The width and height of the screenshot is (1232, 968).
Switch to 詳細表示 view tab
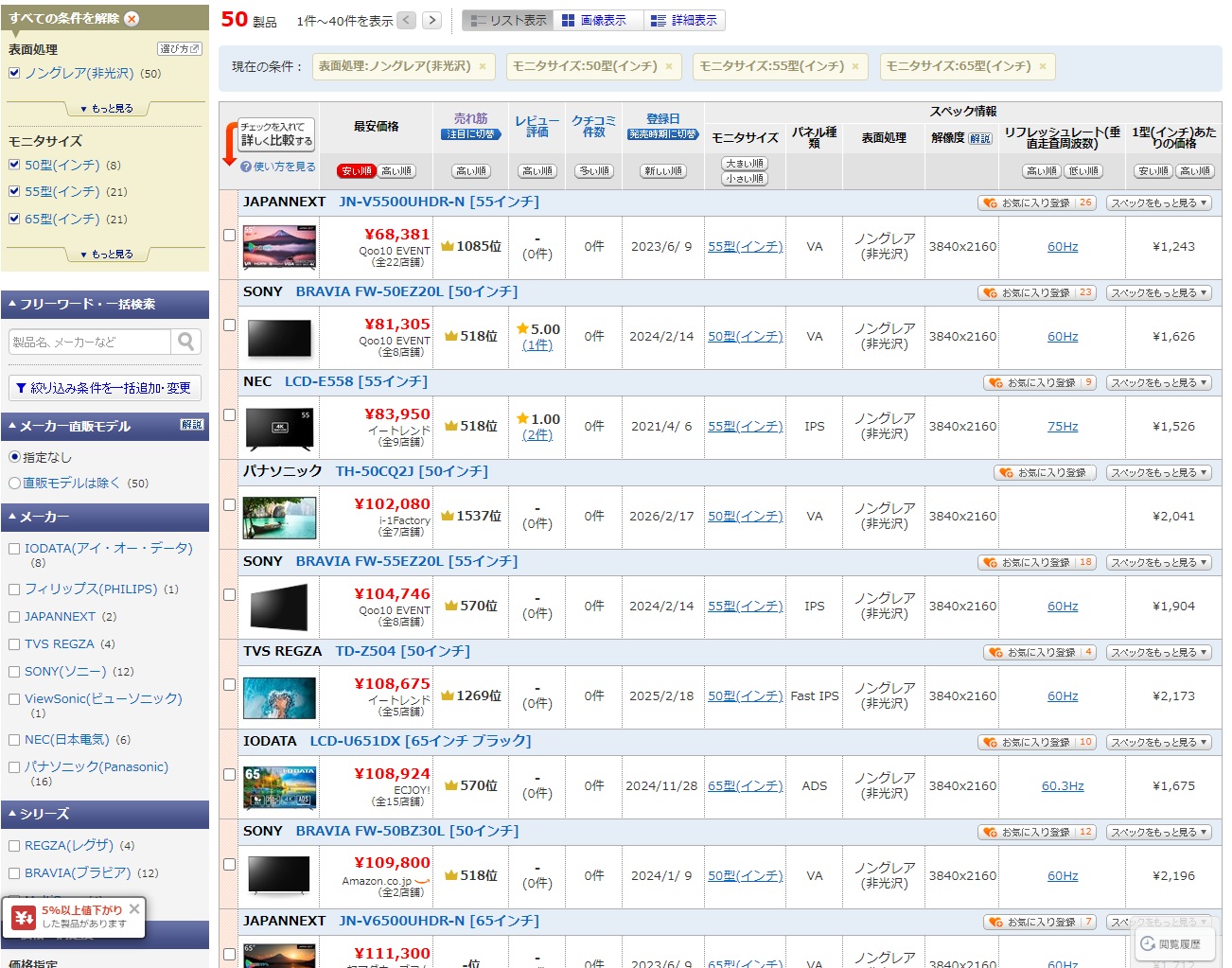(684, 20)
